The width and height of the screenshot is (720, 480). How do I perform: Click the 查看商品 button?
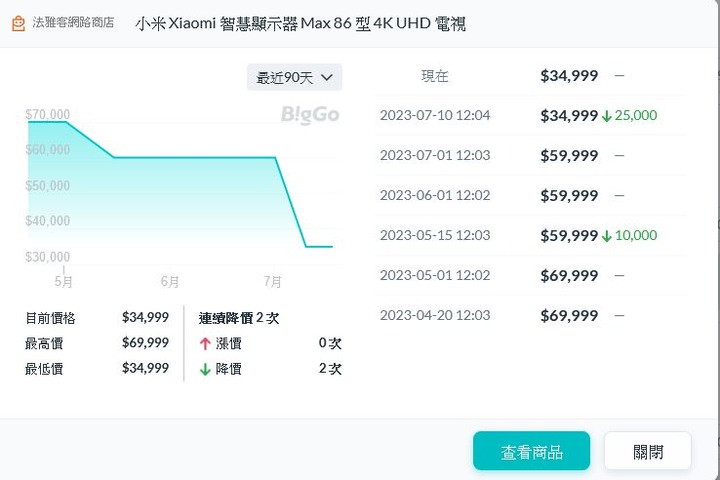(531, 451)
